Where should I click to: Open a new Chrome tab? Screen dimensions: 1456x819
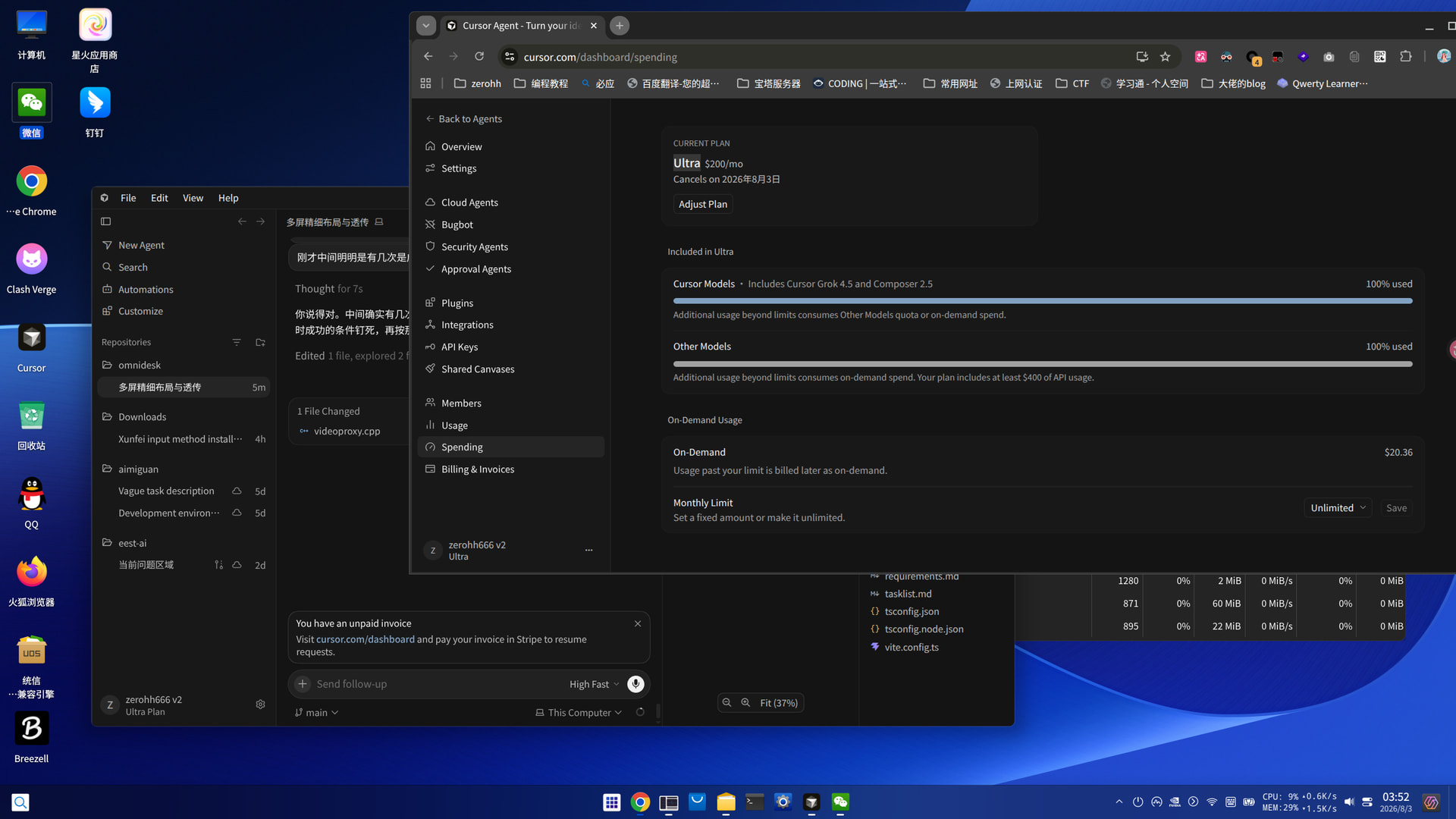coord(620,26)
